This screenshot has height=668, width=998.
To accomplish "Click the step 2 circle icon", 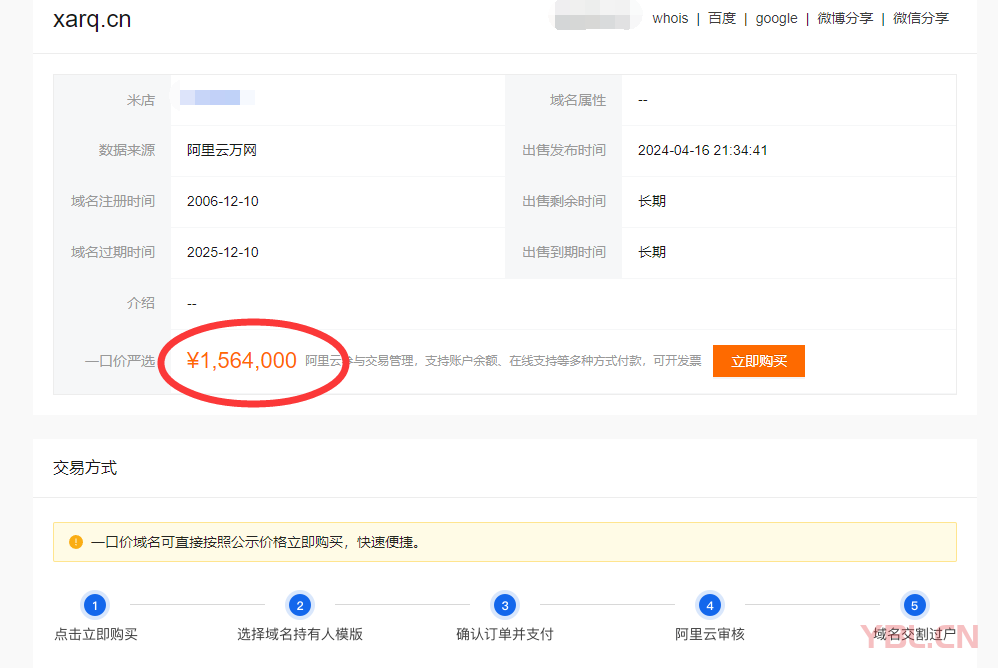I will [299, 605].
